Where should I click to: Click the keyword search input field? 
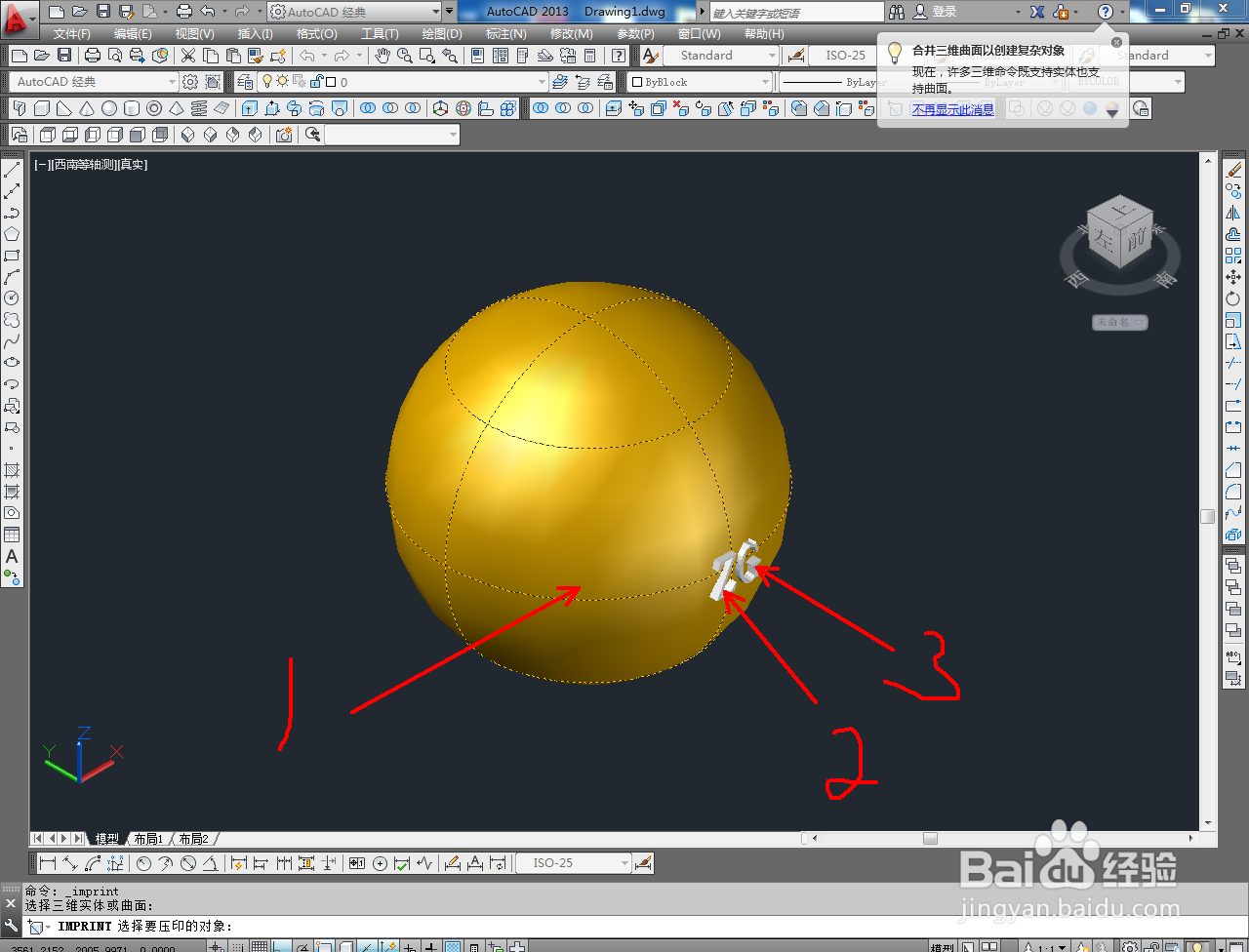point(797,12)
